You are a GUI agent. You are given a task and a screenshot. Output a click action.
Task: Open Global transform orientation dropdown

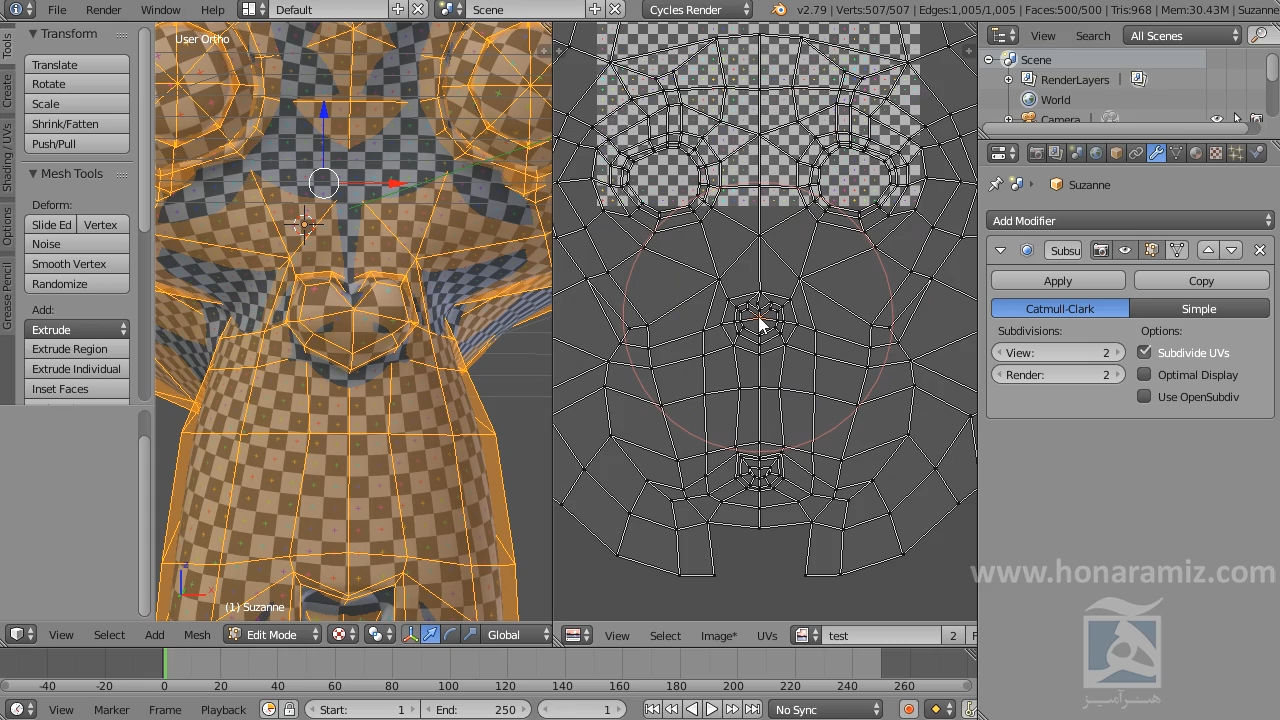coord(516,635)
